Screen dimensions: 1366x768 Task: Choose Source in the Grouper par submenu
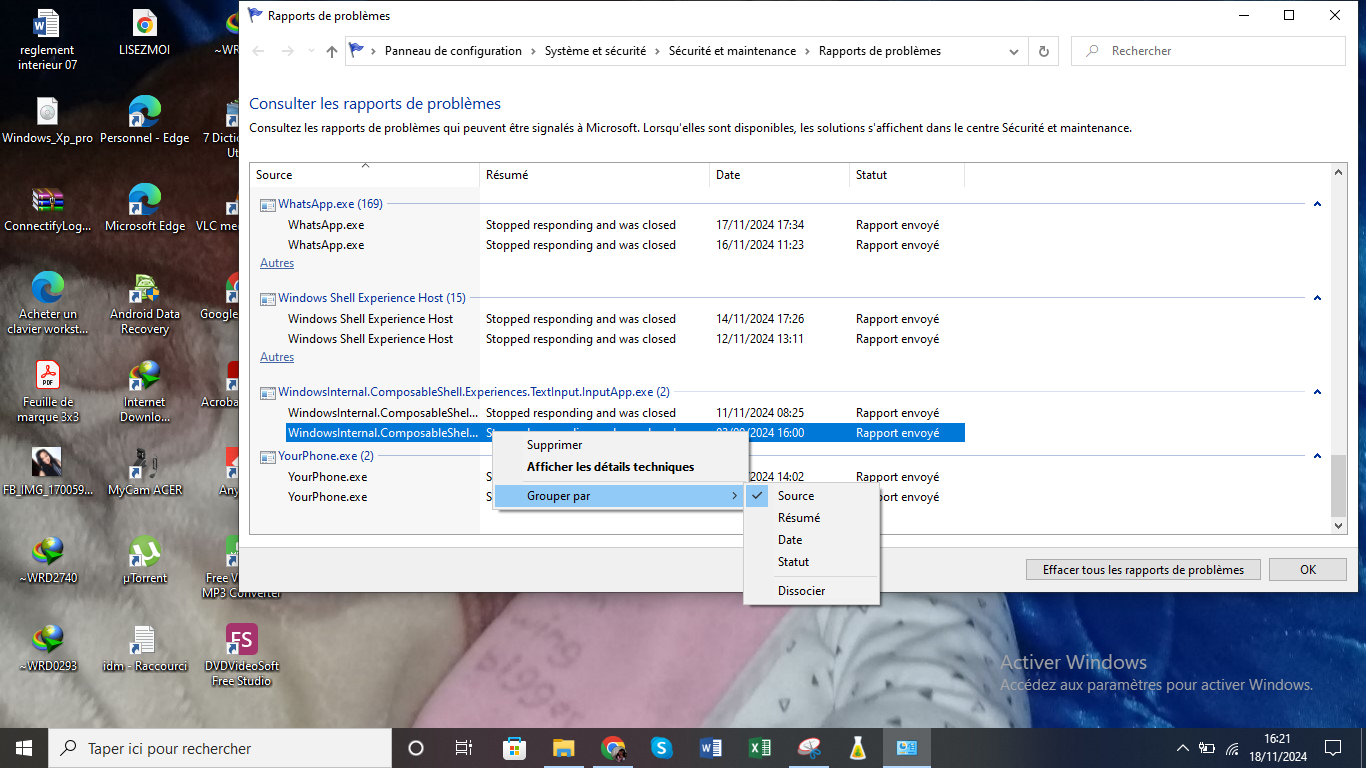pyautogui.click(x=811, y=496)
